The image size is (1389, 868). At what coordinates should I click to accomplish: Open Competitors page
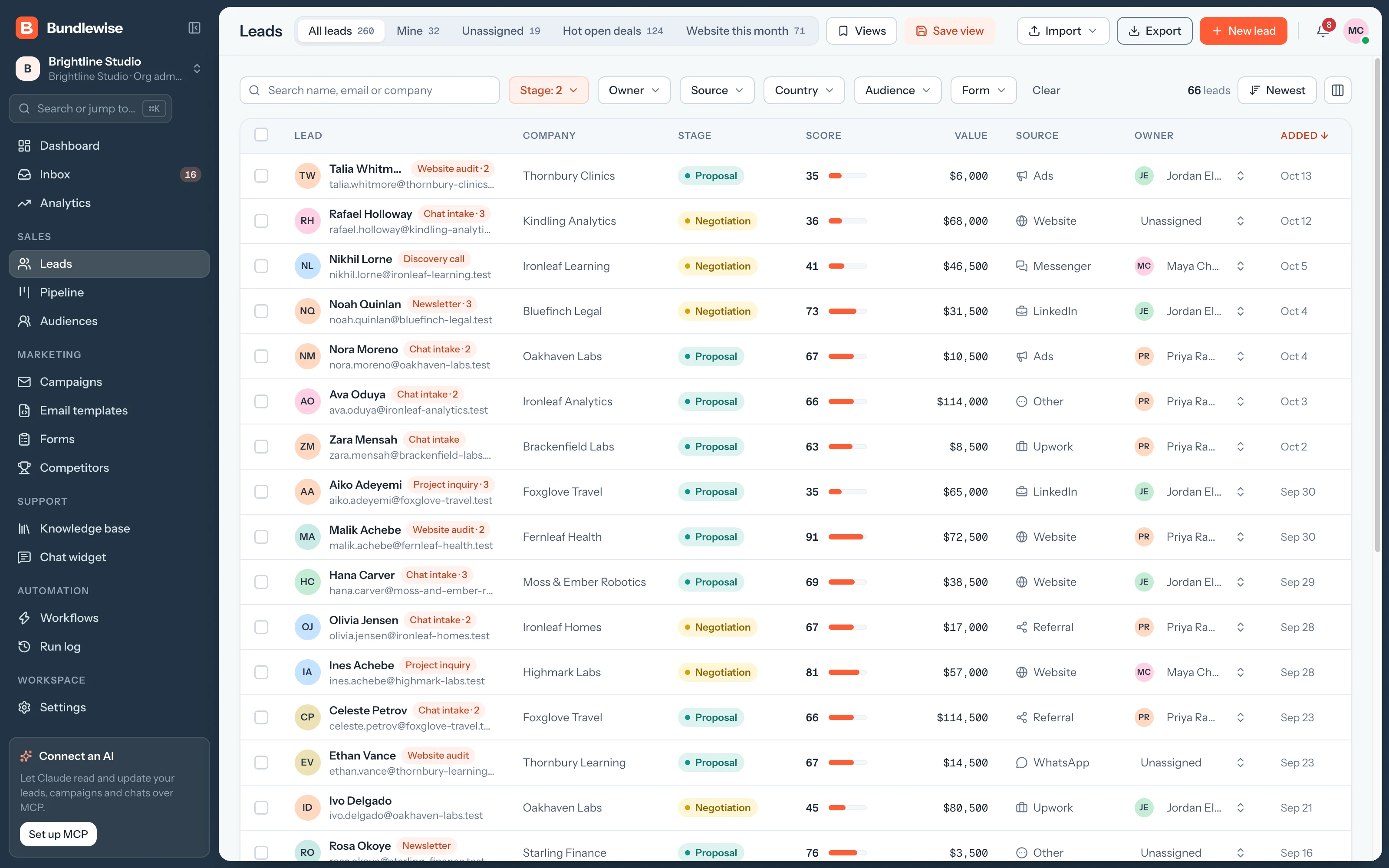109,468
